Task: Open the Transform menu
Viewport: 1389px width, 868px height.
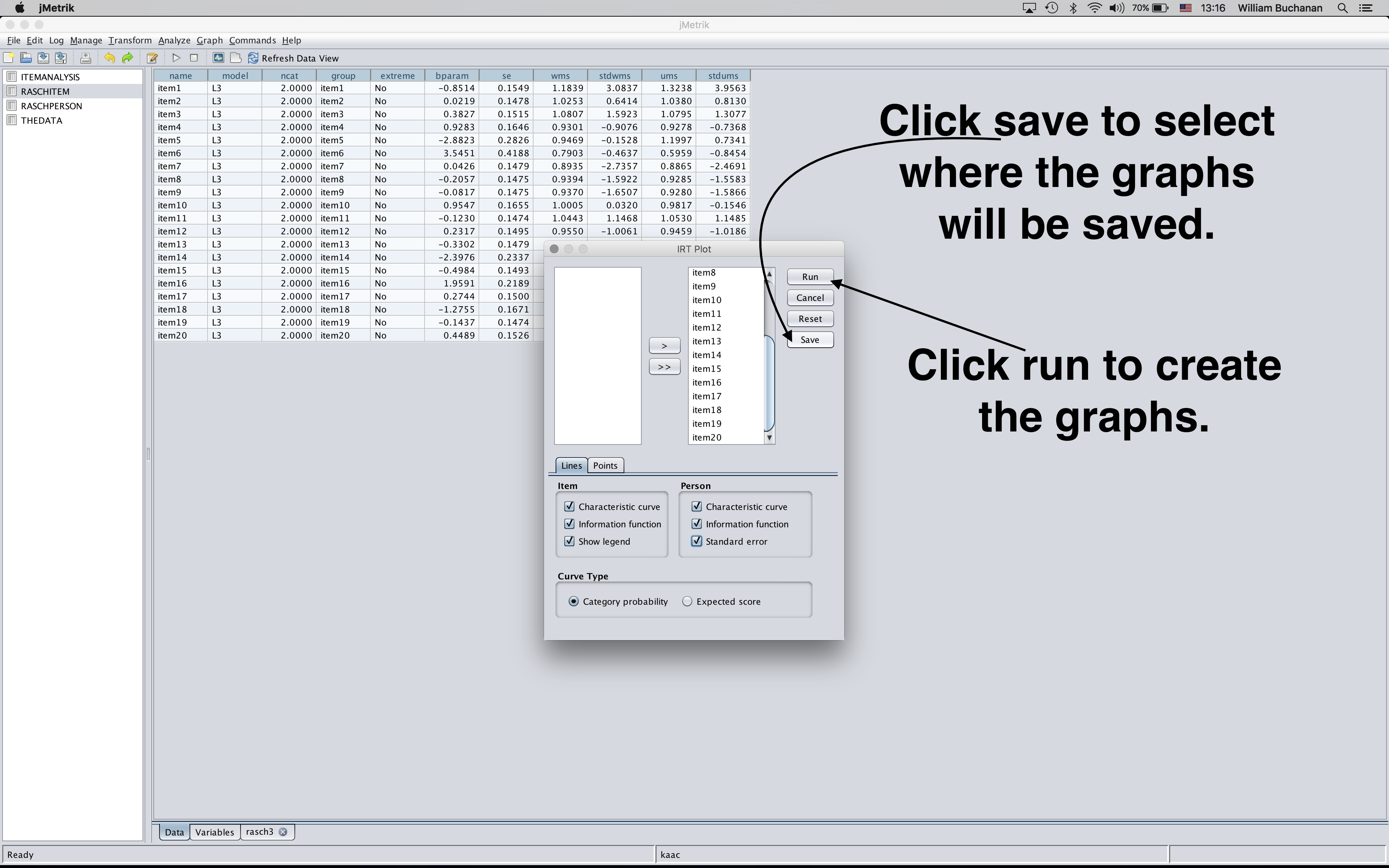Action: click(x=130, y=40)
